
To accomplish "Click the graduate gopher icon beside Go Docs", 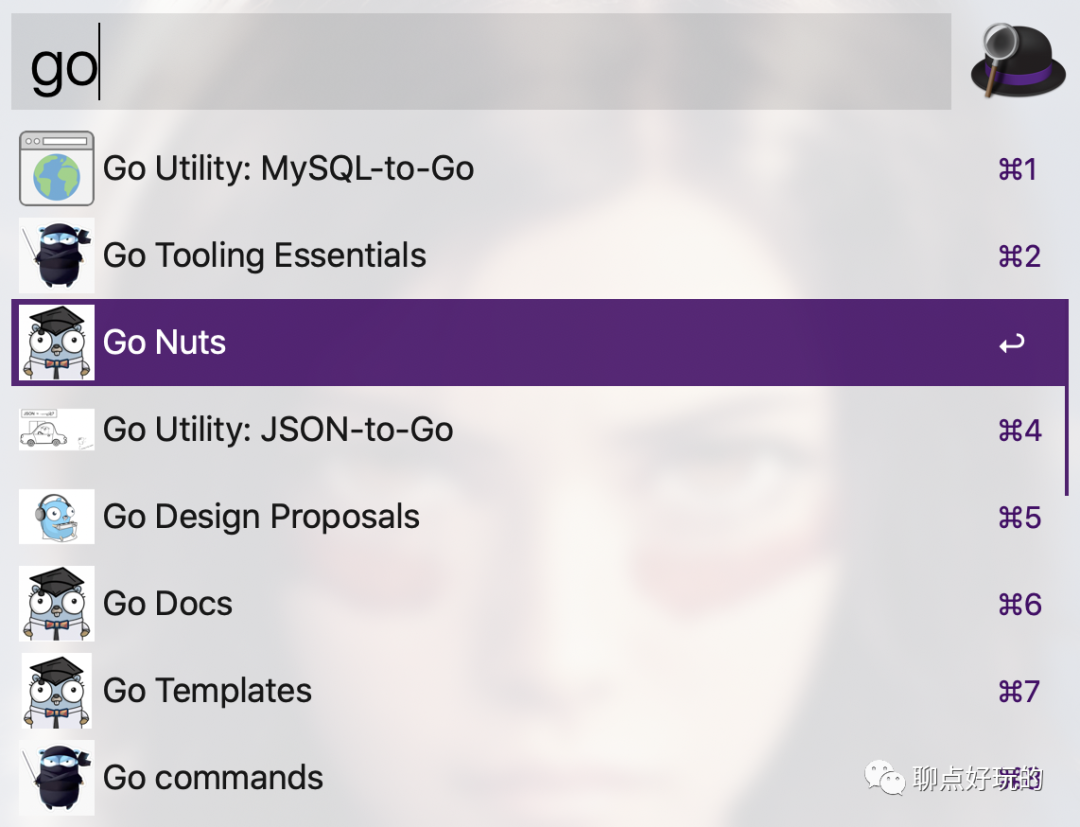I will (x=56, y=603).
